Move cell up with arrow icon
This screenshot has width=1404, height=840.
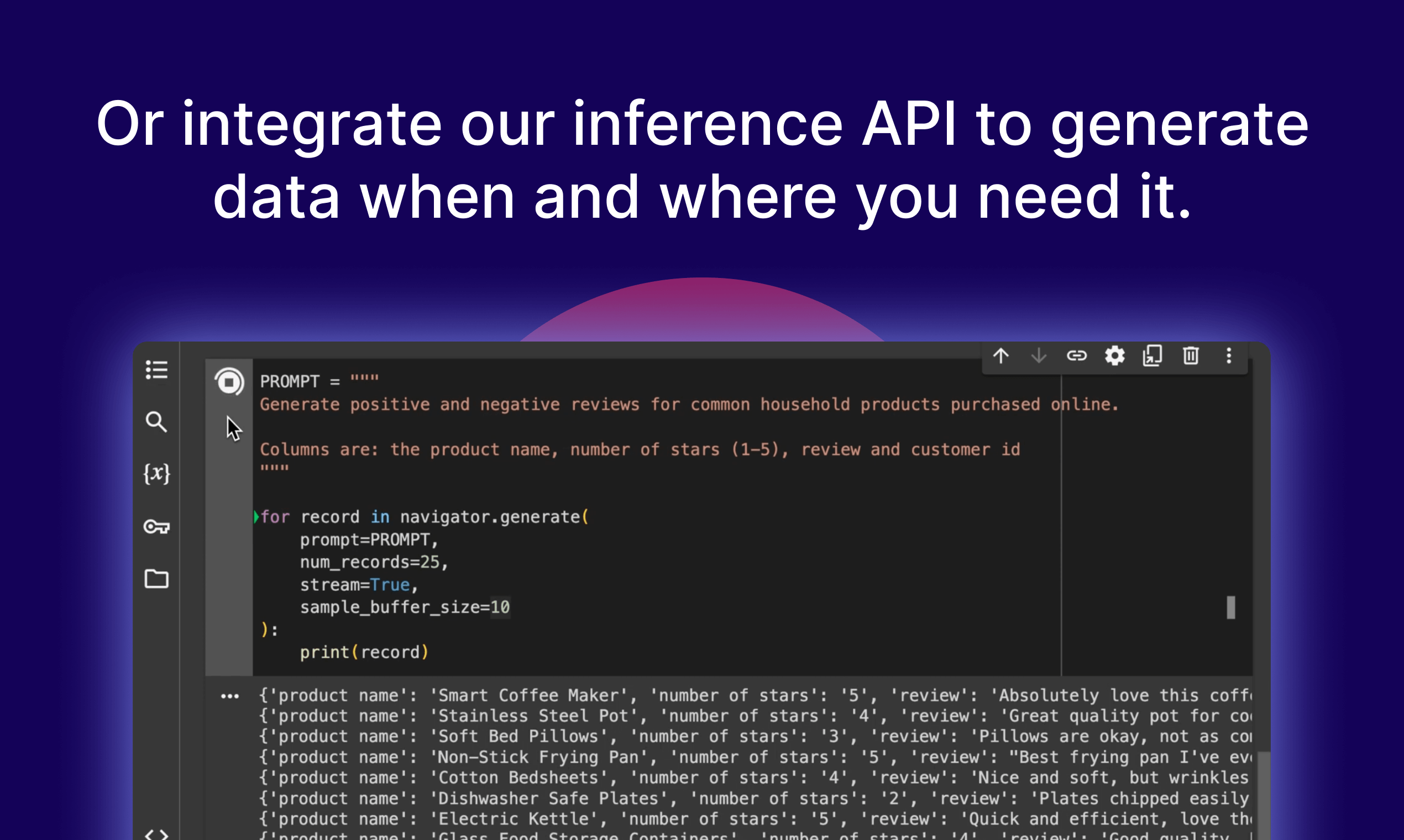click(1000, 356)
